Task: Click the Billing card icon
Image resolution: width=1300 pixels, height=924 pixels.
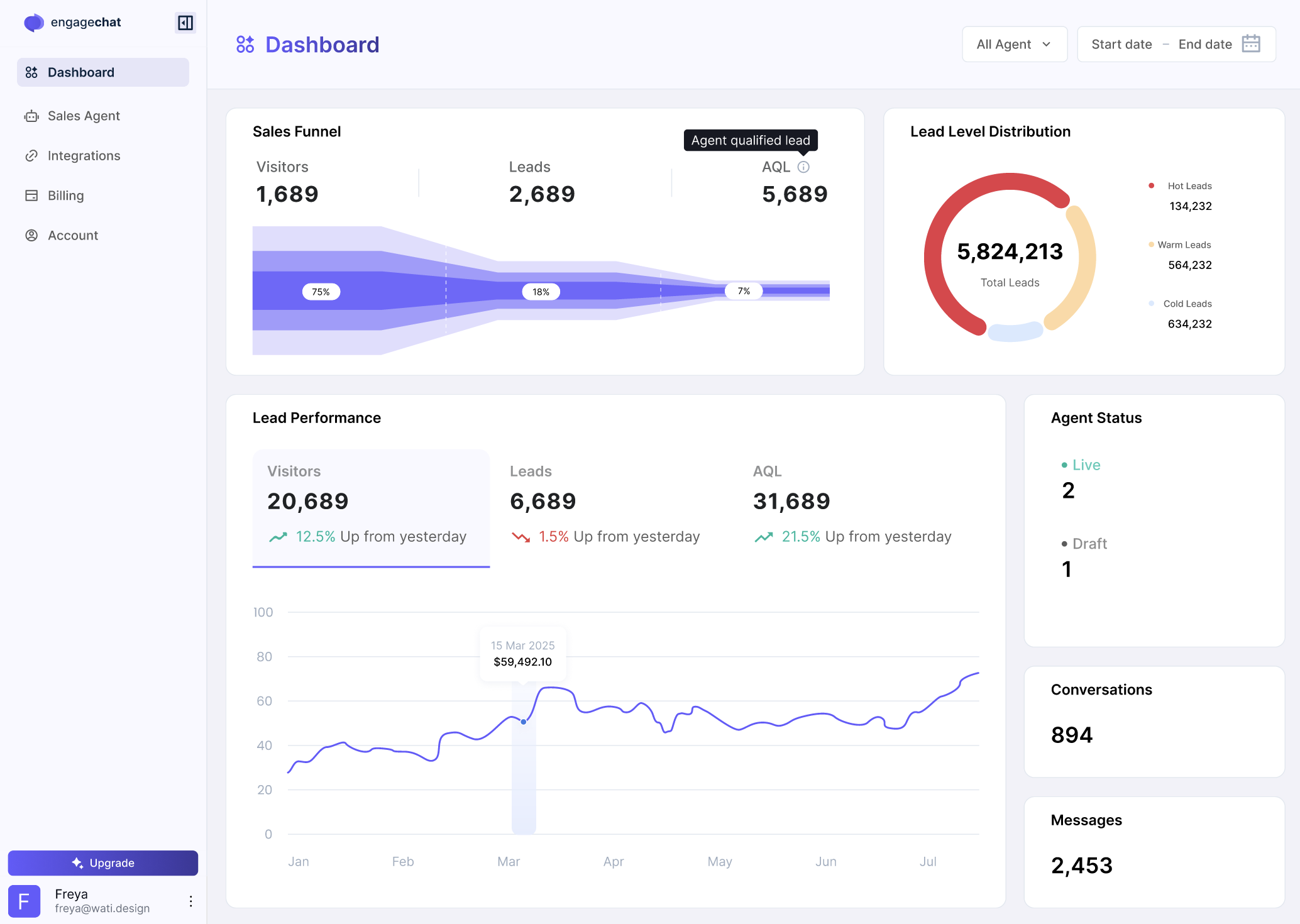Action: click(31, 195)
